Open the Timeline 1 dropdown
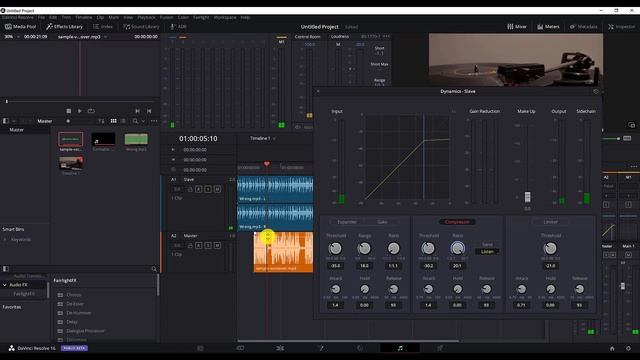This screenshot has height=360, width=640. 263,138
